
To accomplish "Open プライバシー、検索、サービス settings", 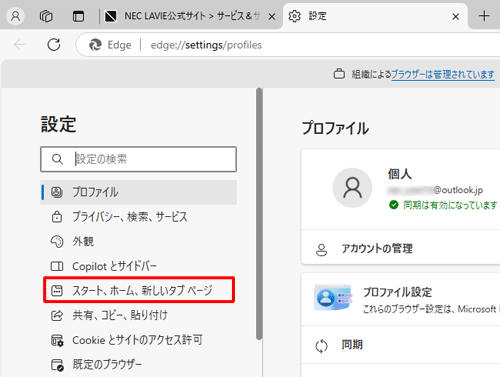I will tap(138, 217).
